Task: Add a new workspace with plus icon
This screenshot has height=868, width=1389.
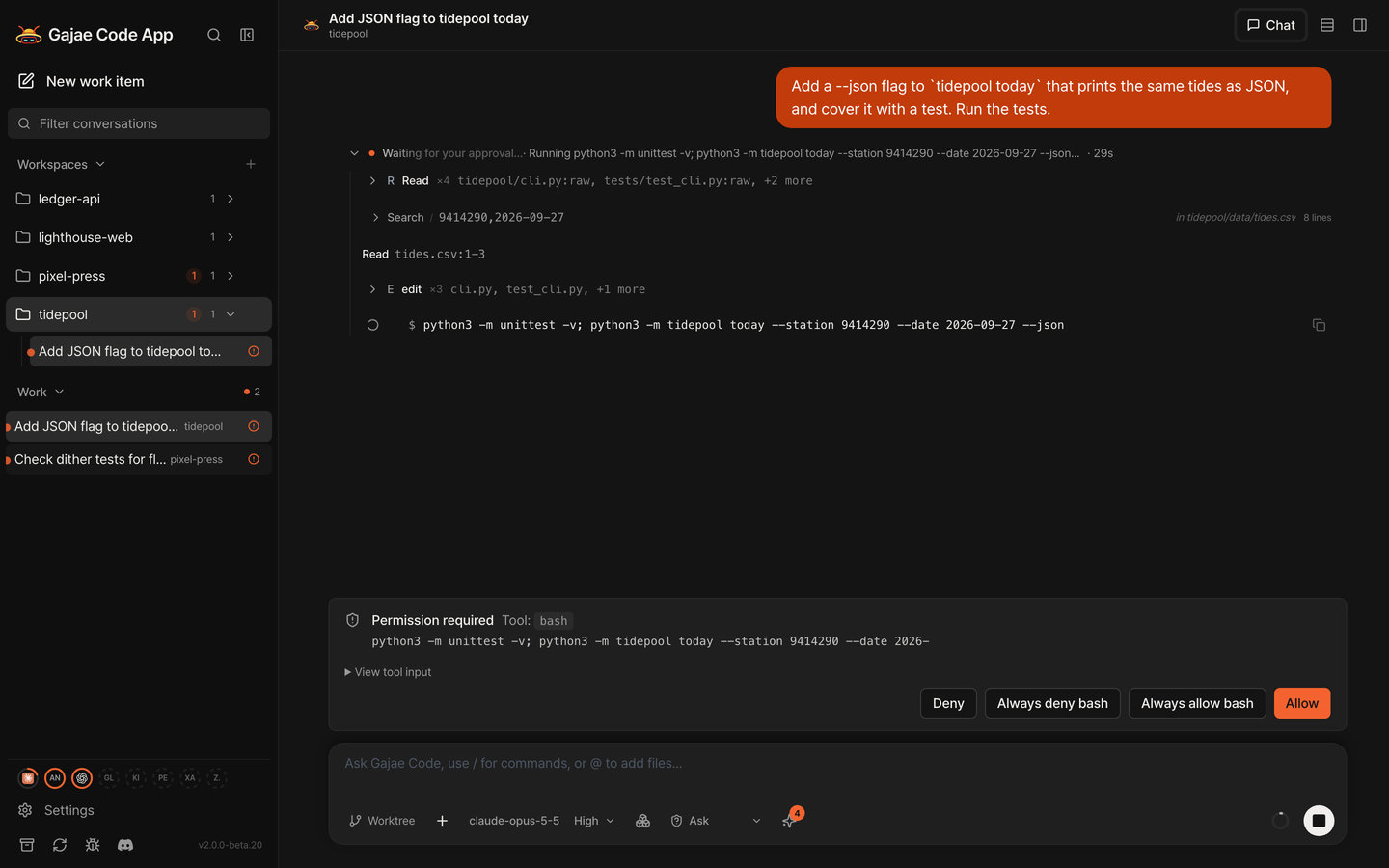Action: pyautogui.click(x=251, y=164)
